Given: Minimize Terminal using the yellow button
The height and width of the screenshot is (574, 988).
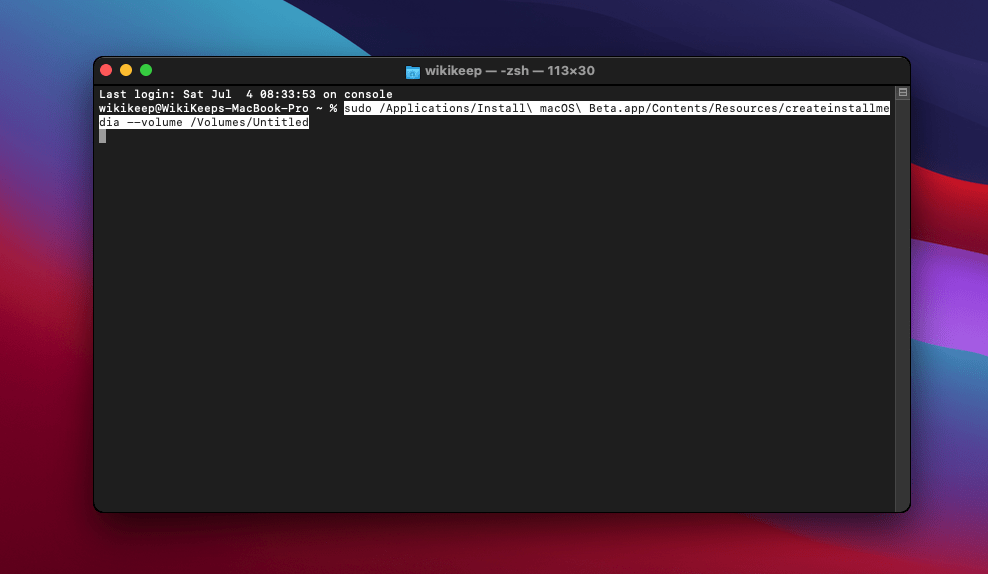Looking at the screenshot, I should coord(126,70).
